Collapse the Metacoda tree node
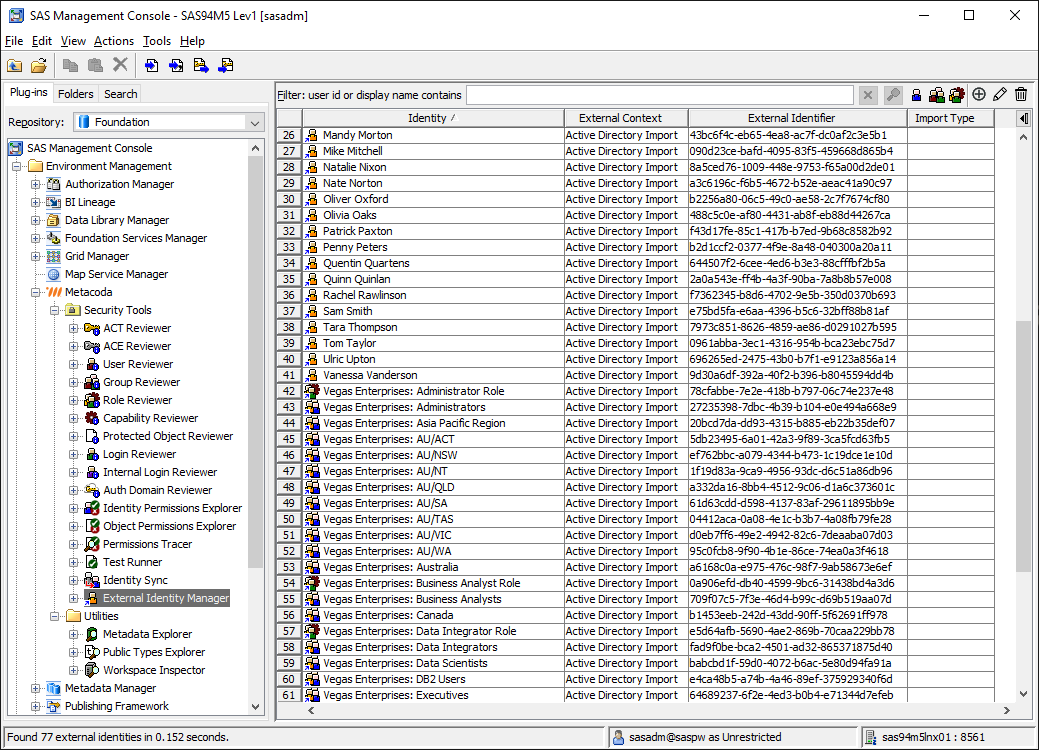 [x=36, y=292]
